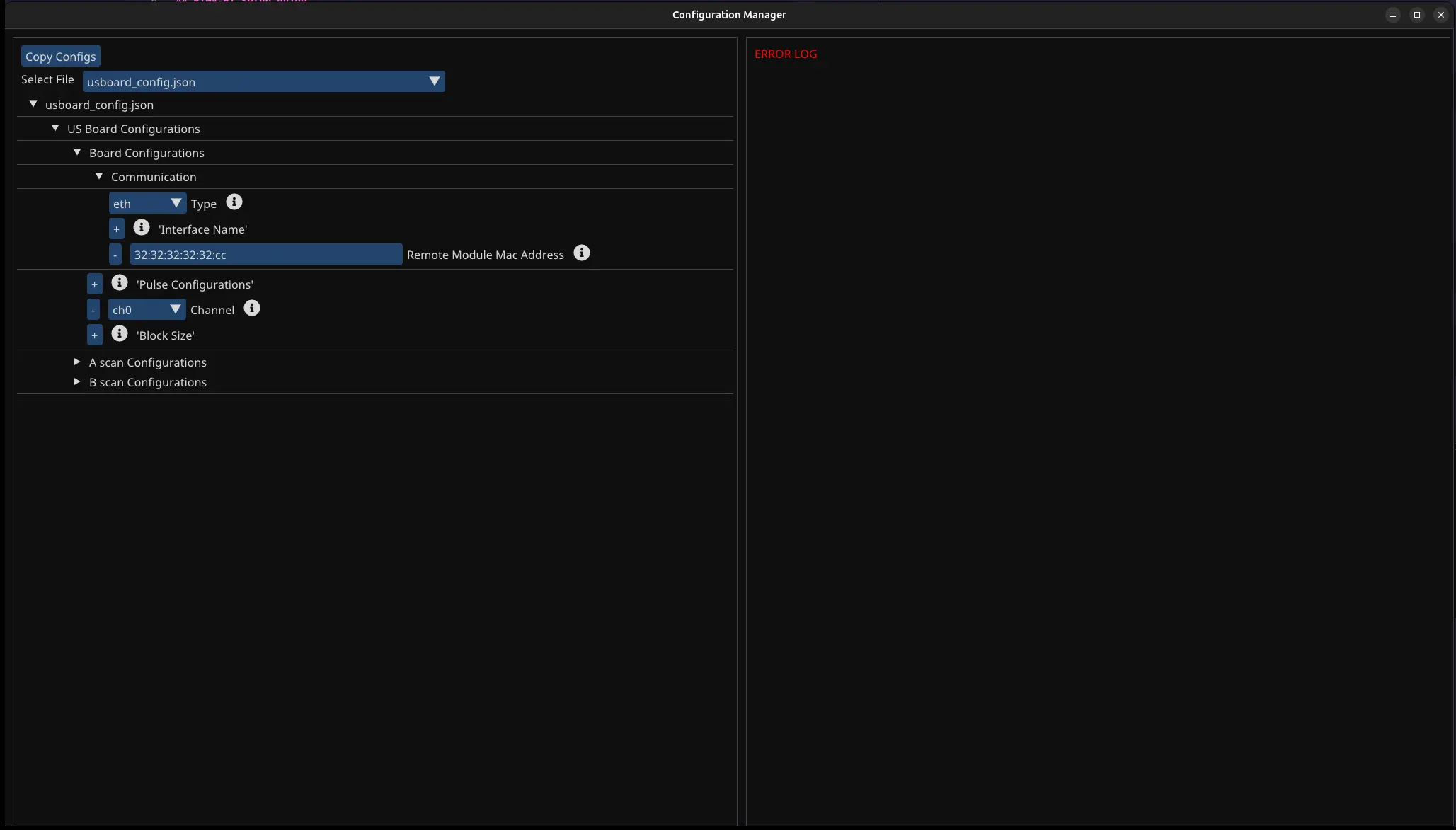Click info icon beside 'Pulse Configurations'
The width and height of the screenshot is (1456, 830).
coord(120,283)
